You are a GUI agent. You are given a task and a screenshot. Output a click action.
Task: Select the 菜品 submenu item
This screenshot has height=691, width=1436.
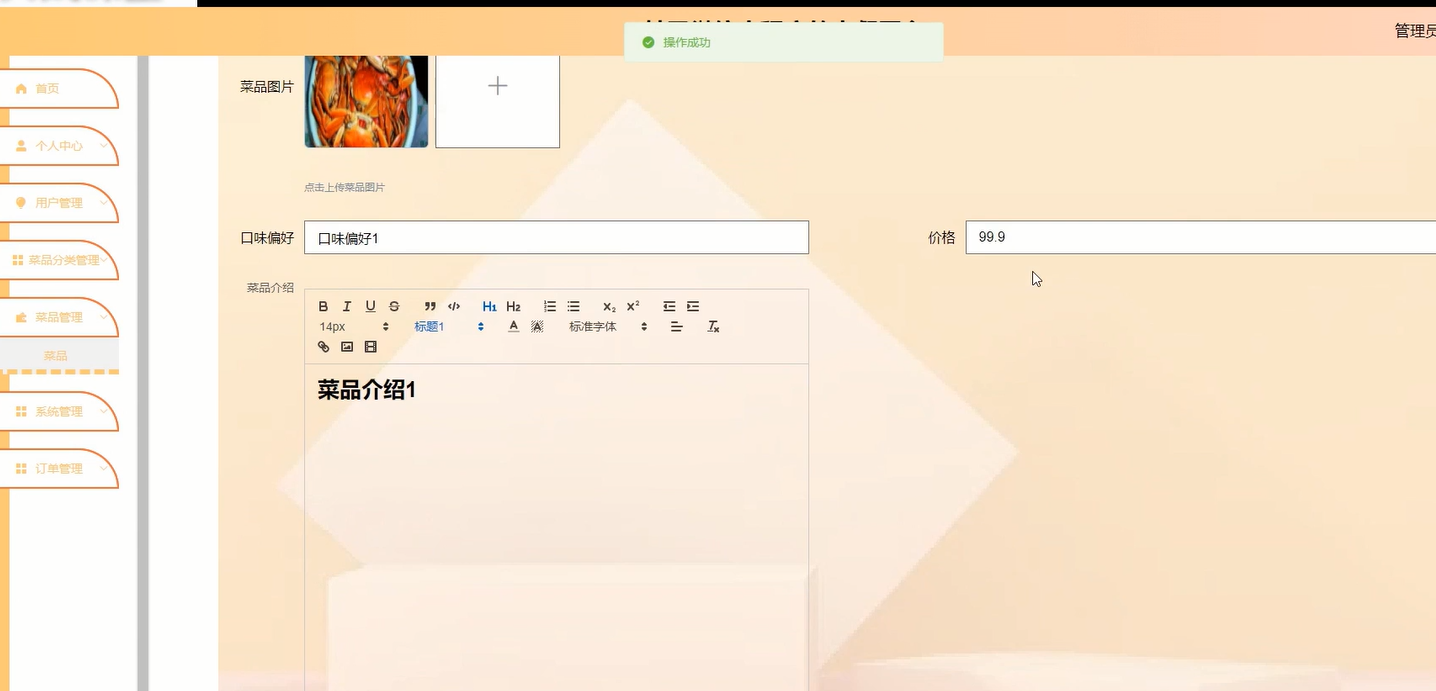click(56, 355)
